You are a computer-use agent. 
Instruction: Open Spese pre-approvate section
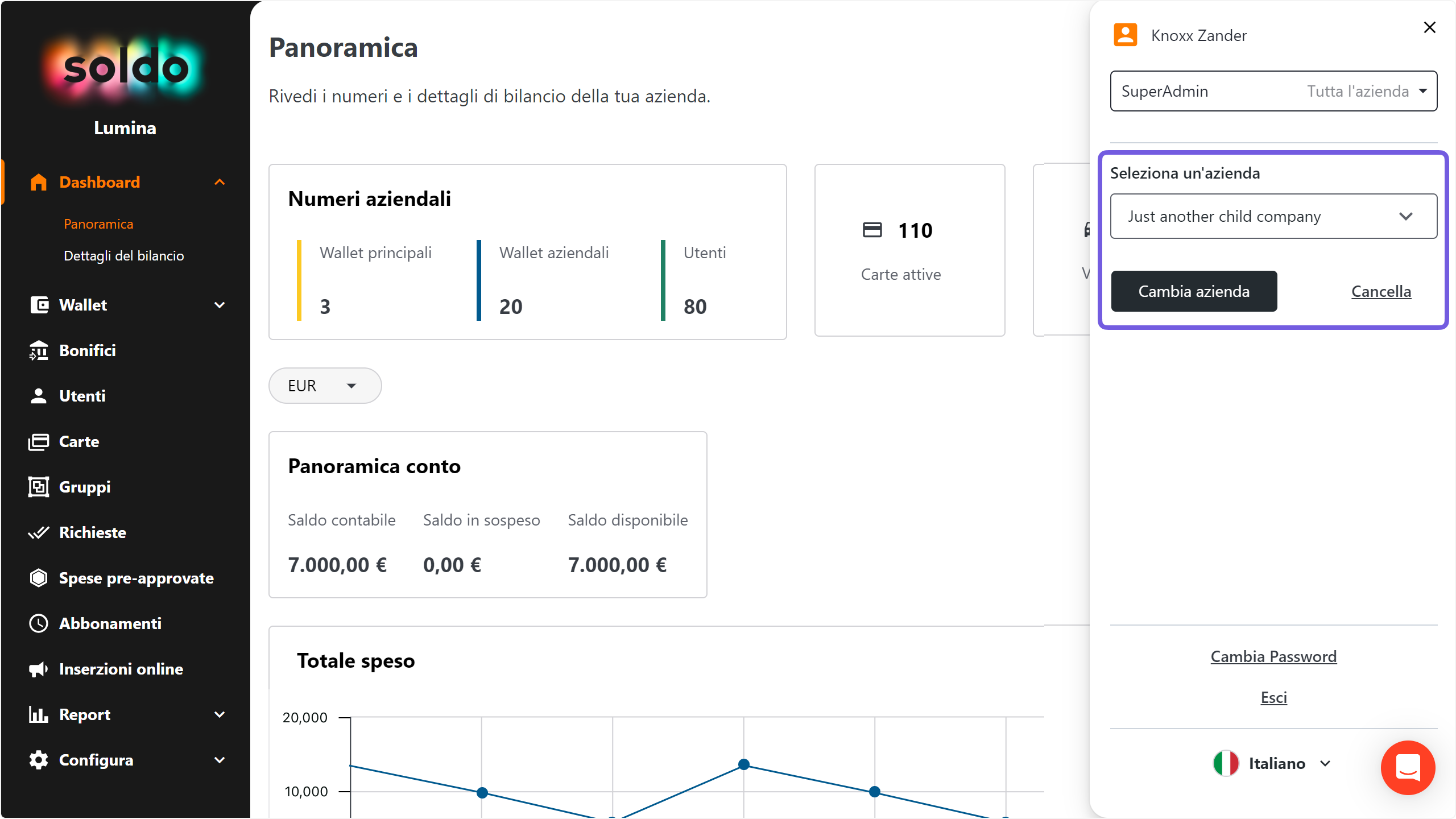pos(136,578)
